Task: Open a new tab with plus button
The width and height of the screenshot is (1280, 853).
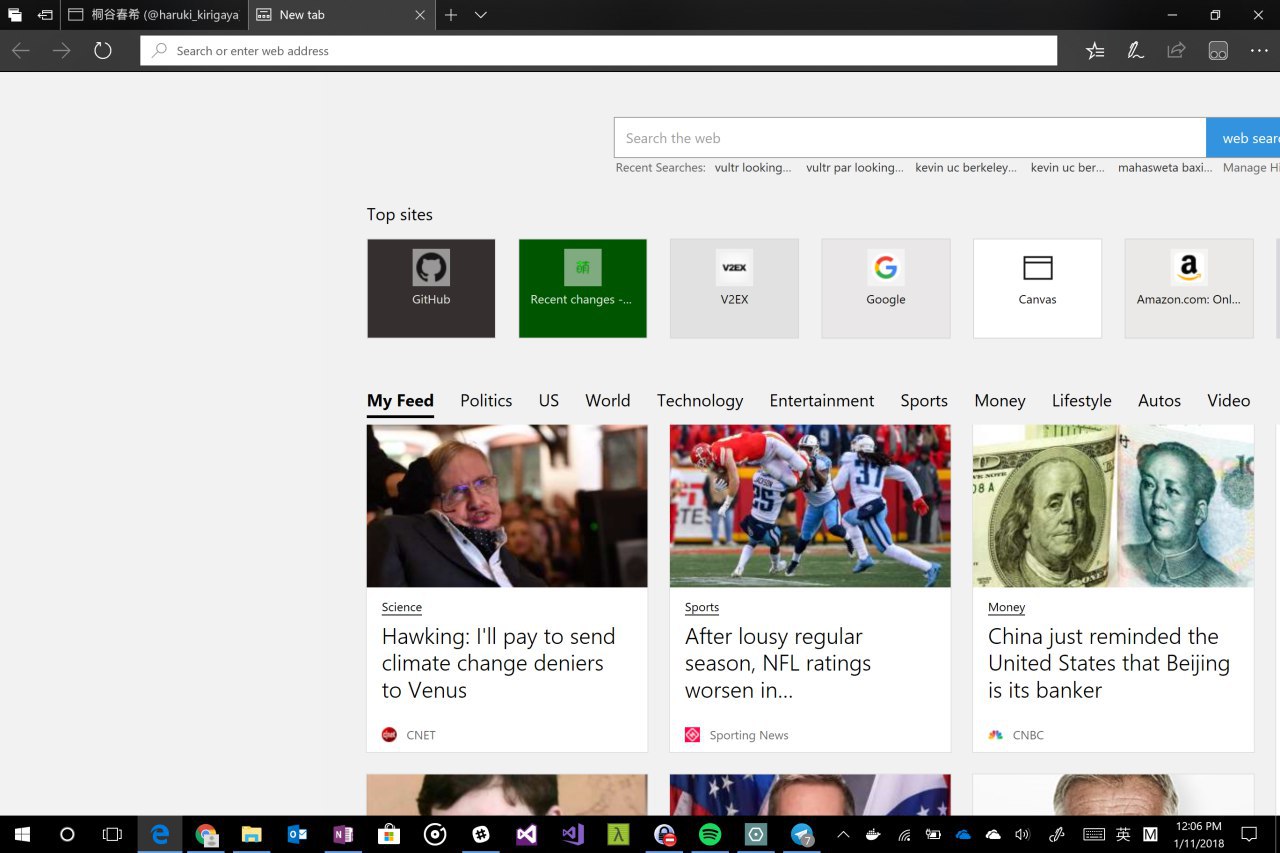Action: pos(451,15)
